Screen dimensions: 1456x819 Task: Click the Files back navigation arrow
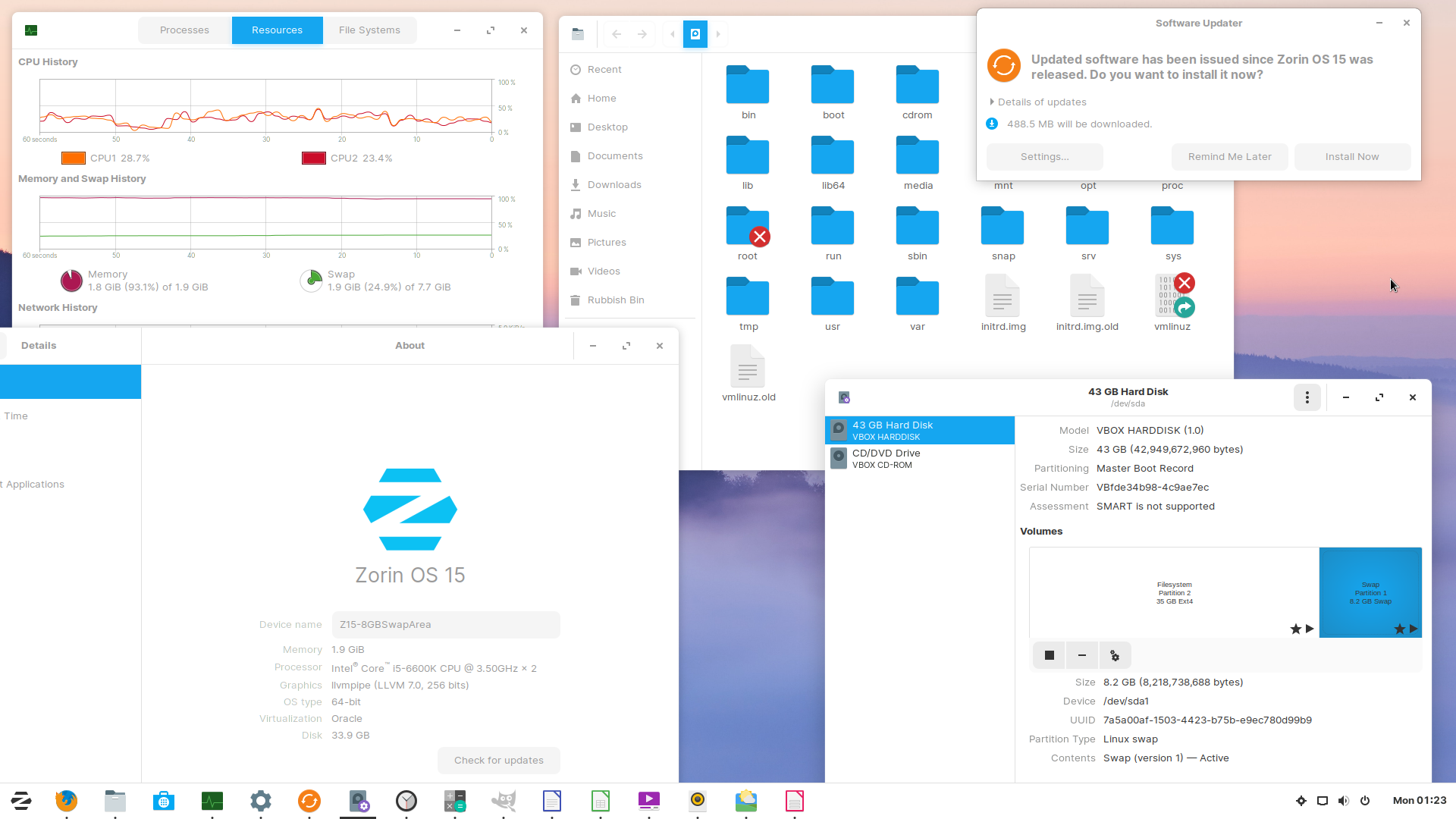coord(617,34)
